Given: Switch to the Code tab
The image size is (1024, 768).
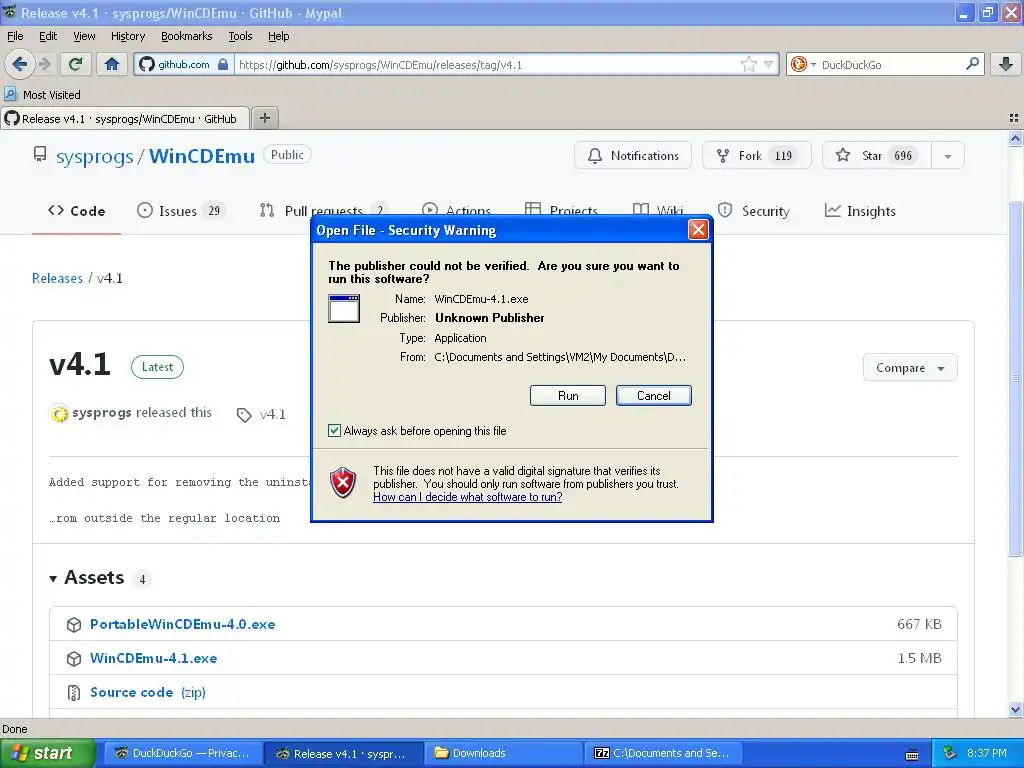Looking at the screenshot, I should [x=76, y=211].
